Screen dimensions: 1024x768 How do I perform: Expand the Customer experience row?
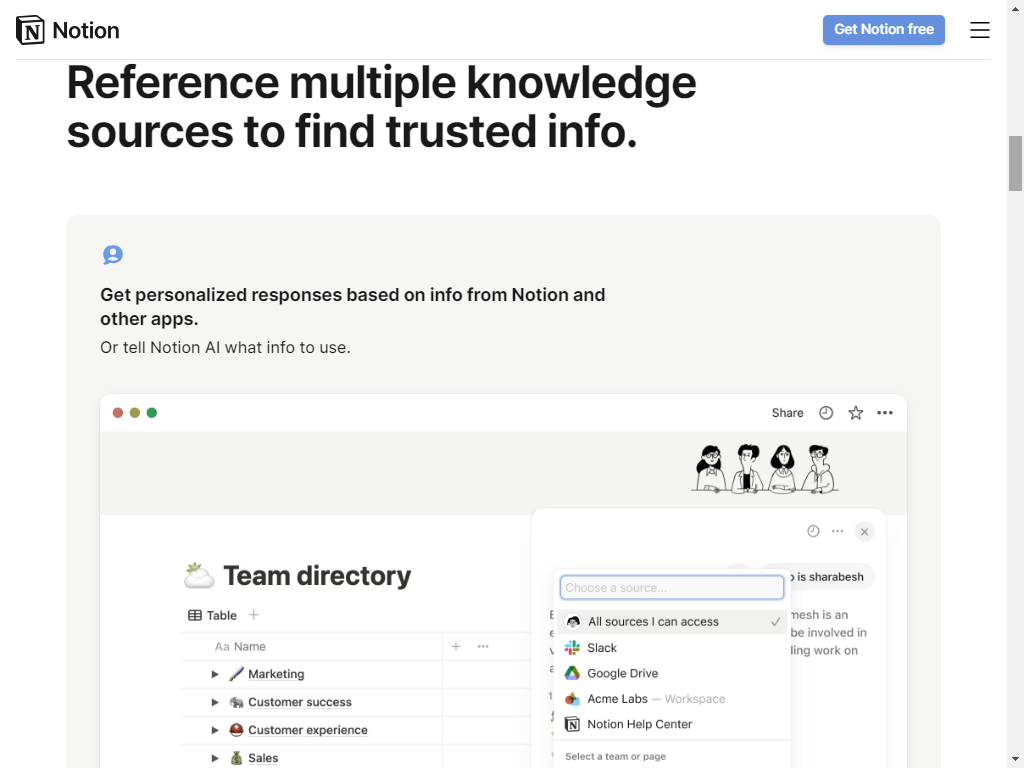pos(215,730)
